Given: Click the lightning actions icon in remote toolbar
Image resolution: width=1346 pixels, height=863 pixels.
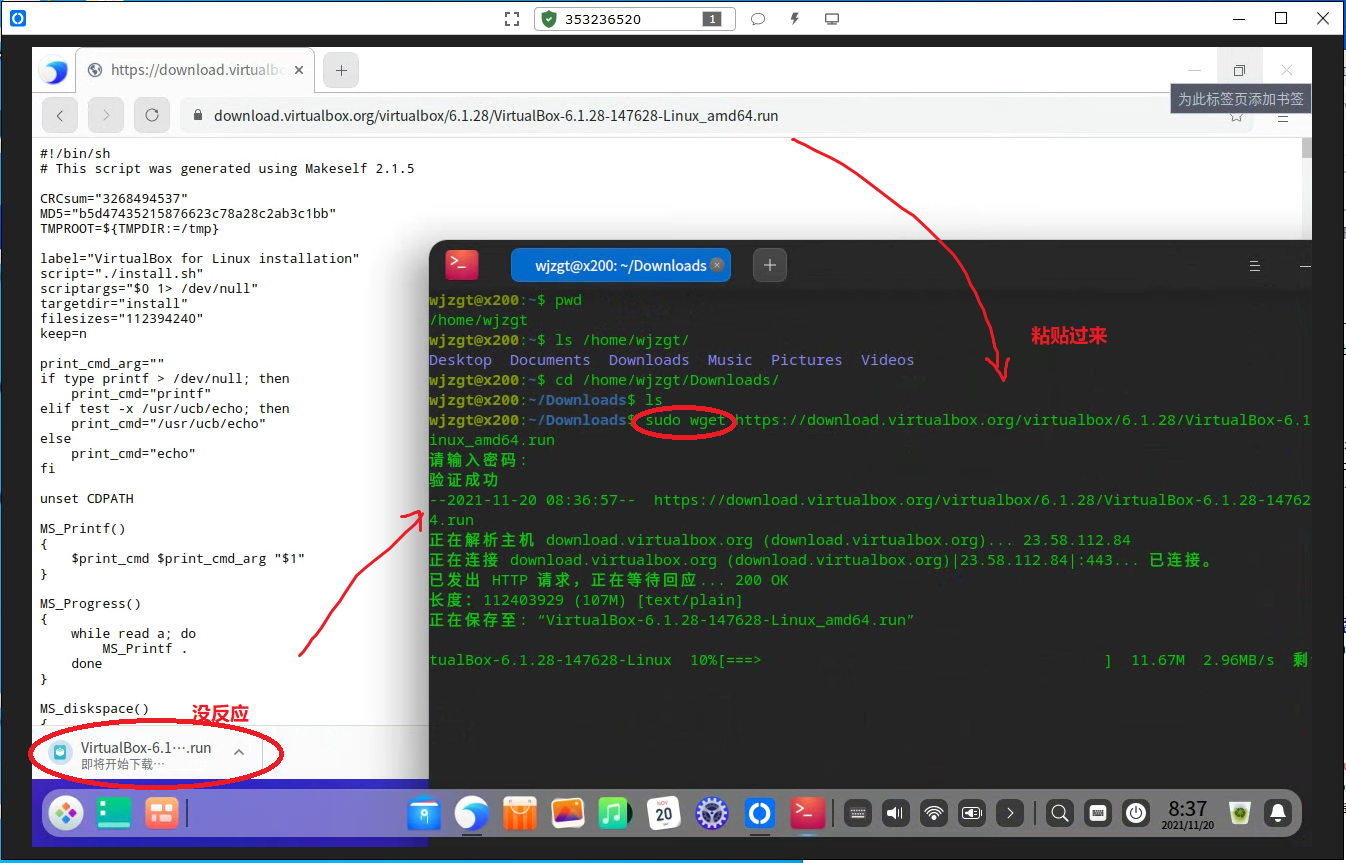Looking at the screenshot, I should coord(795,19).
